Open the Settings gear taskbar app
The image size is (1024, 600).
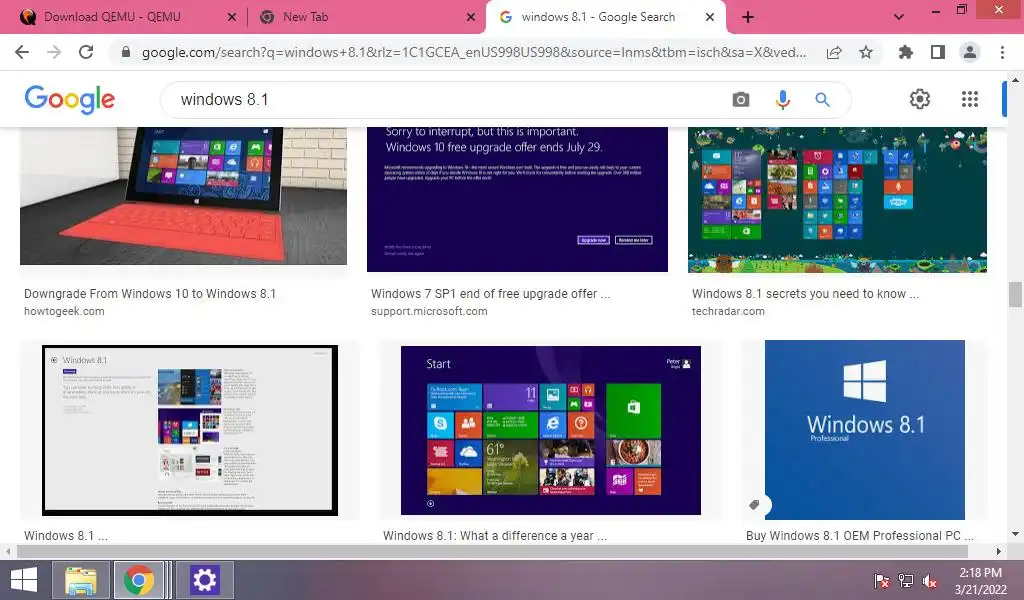click(204, 580)
